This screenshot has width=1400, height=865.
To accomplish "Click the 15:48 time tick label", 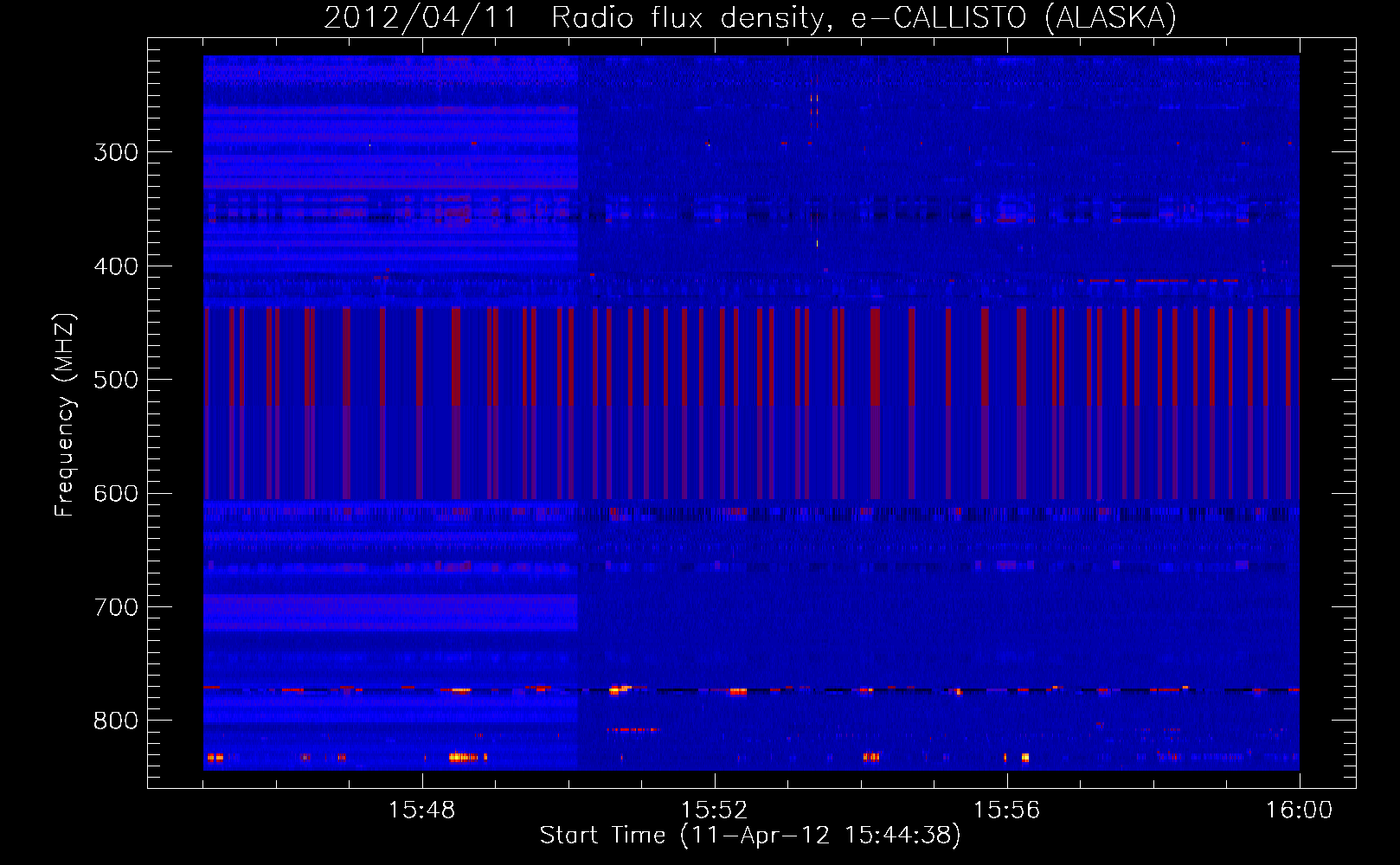I will pos(421,811).
